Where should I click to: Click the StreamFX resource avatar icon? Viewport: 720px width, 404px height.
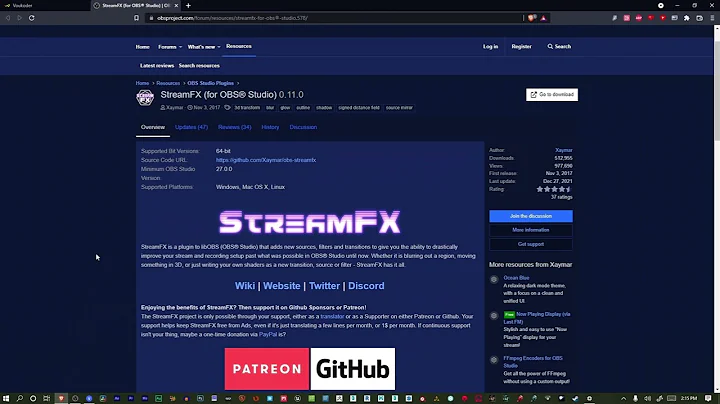pos(145,97)
